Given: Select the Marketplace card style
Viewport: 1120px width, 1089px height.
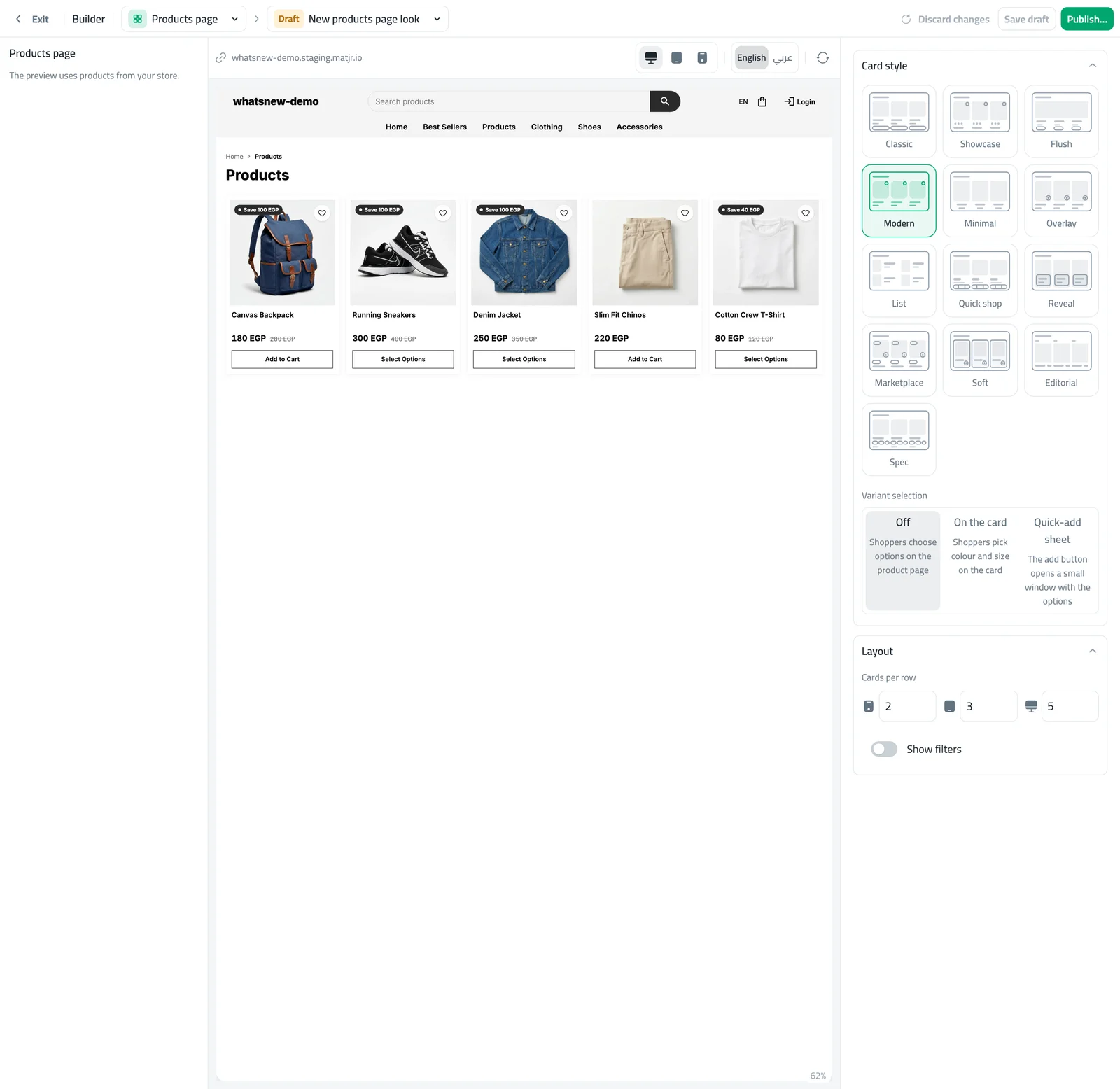Looking at the screenshot, I should (899, 360).
